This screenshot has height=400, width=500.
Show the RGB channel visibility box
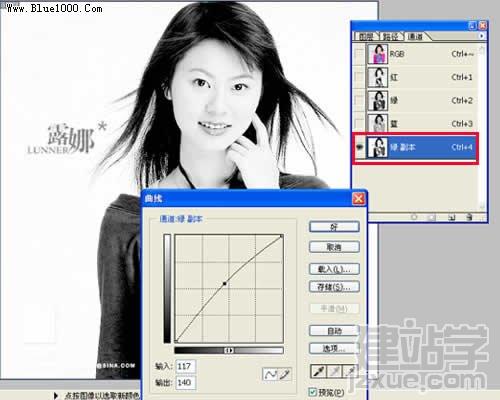pyautogui.click(x=359, y=54)
